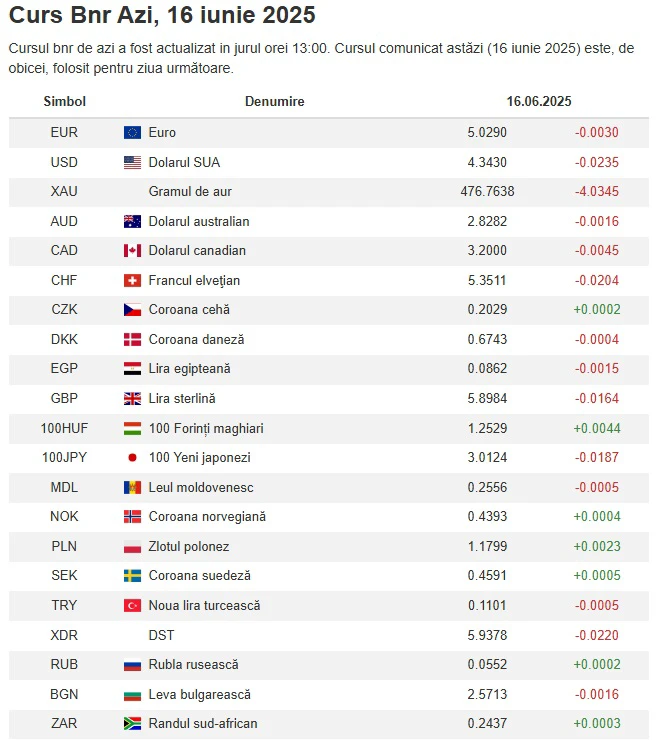Click the Denumire column header
The width and height of the screenshot is (663, 745).
click(275, 101)
